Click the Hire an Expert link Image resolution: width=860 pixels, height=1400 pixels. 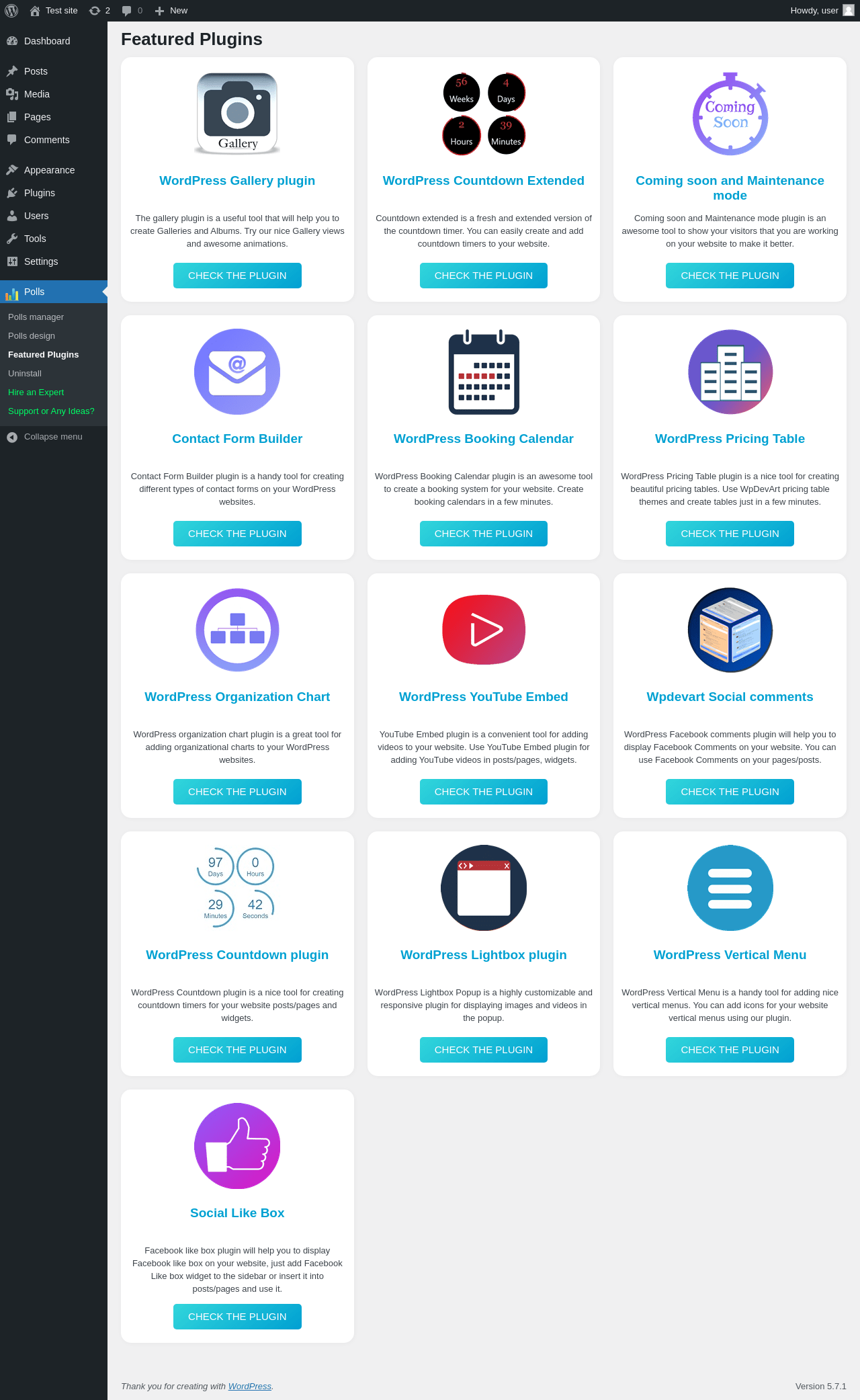tap(36, 393)
